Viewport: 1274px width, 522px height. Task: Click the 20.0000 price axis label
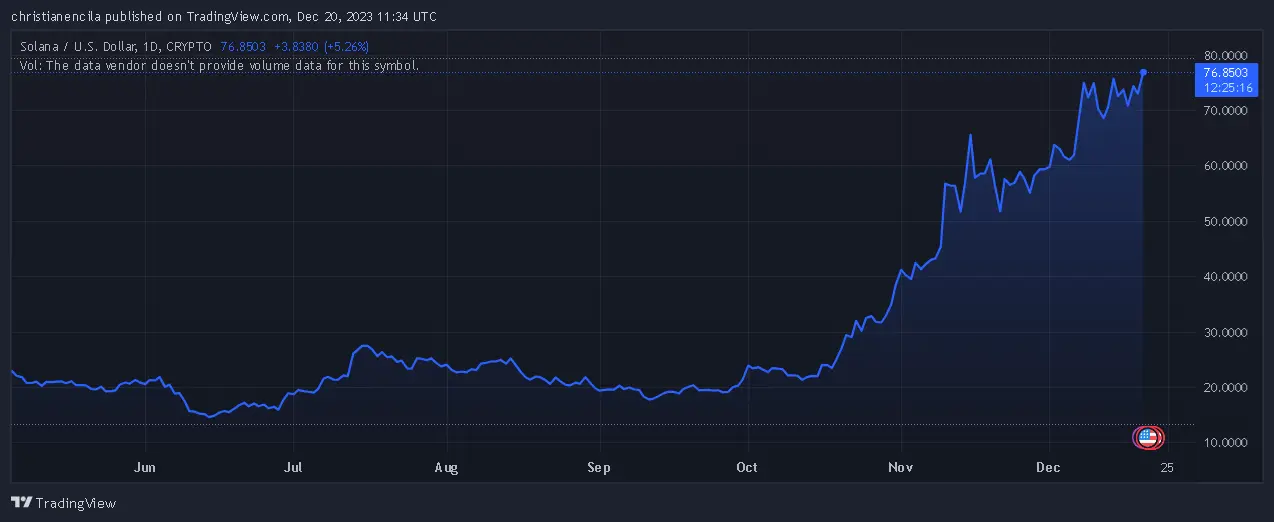[x=1225, y=387]
